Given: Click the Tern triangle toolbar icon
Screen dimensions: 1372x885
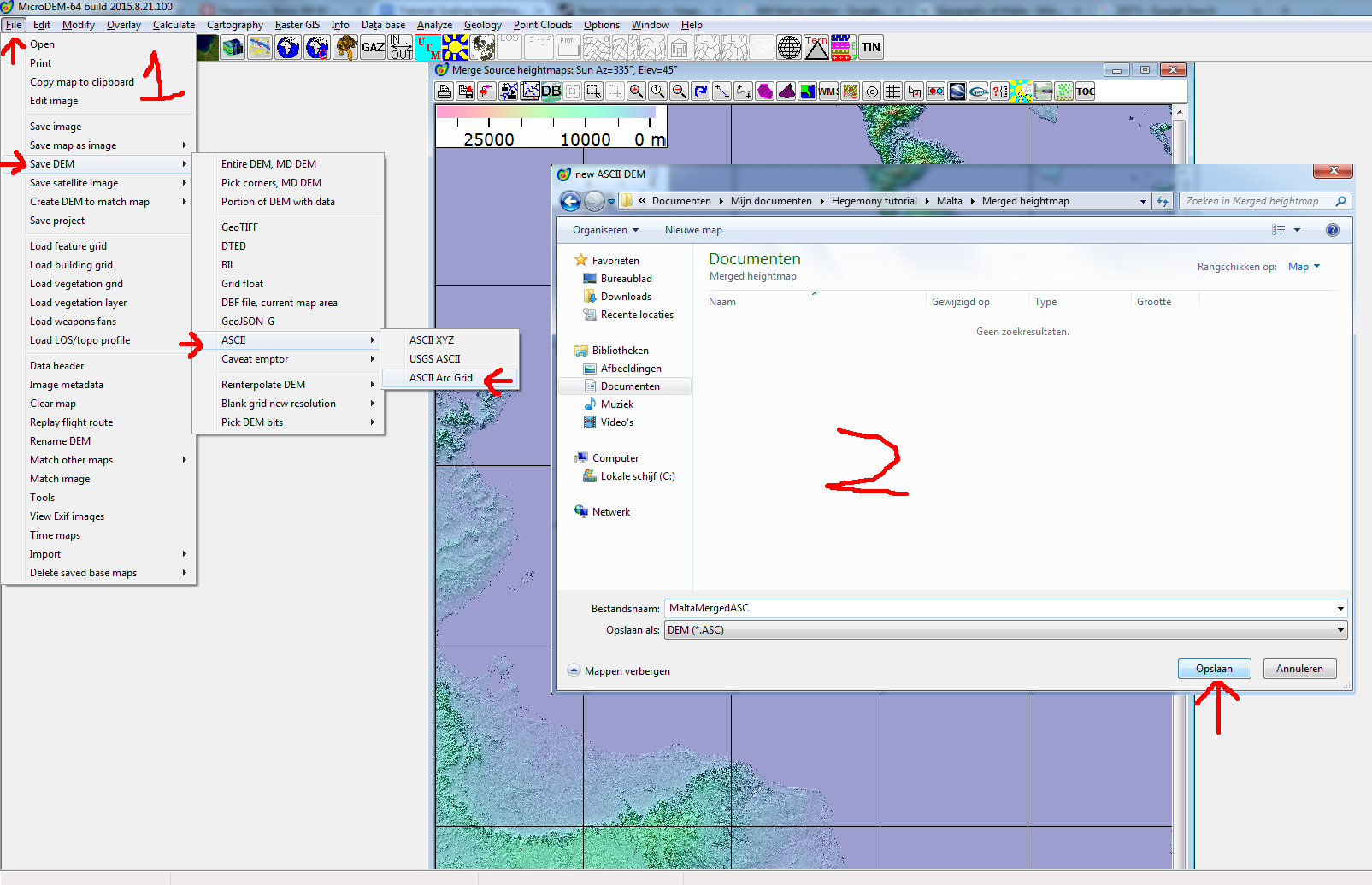Looking at the screenshot, I should [x=816, y=47].
